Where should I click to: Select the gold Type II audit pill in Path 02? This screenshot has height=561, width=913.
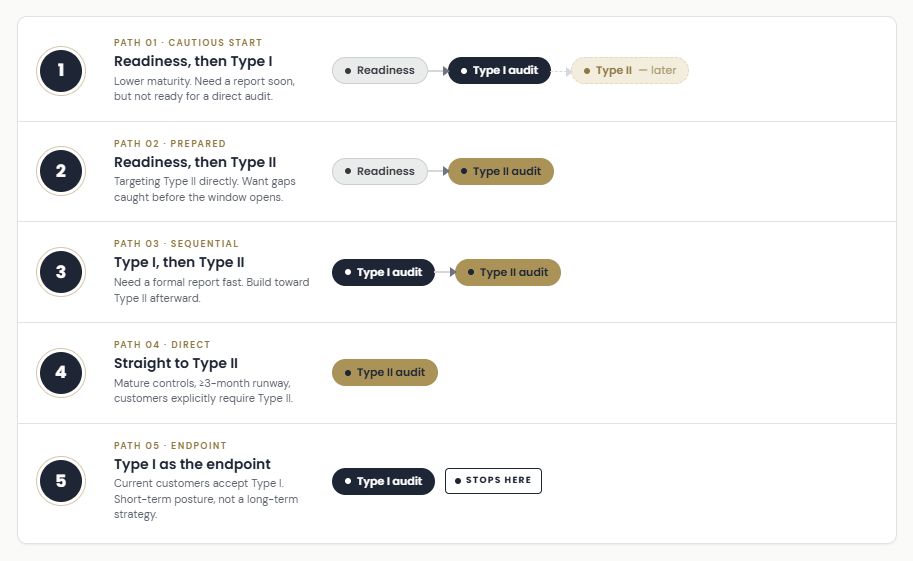(x=501, y=171)
